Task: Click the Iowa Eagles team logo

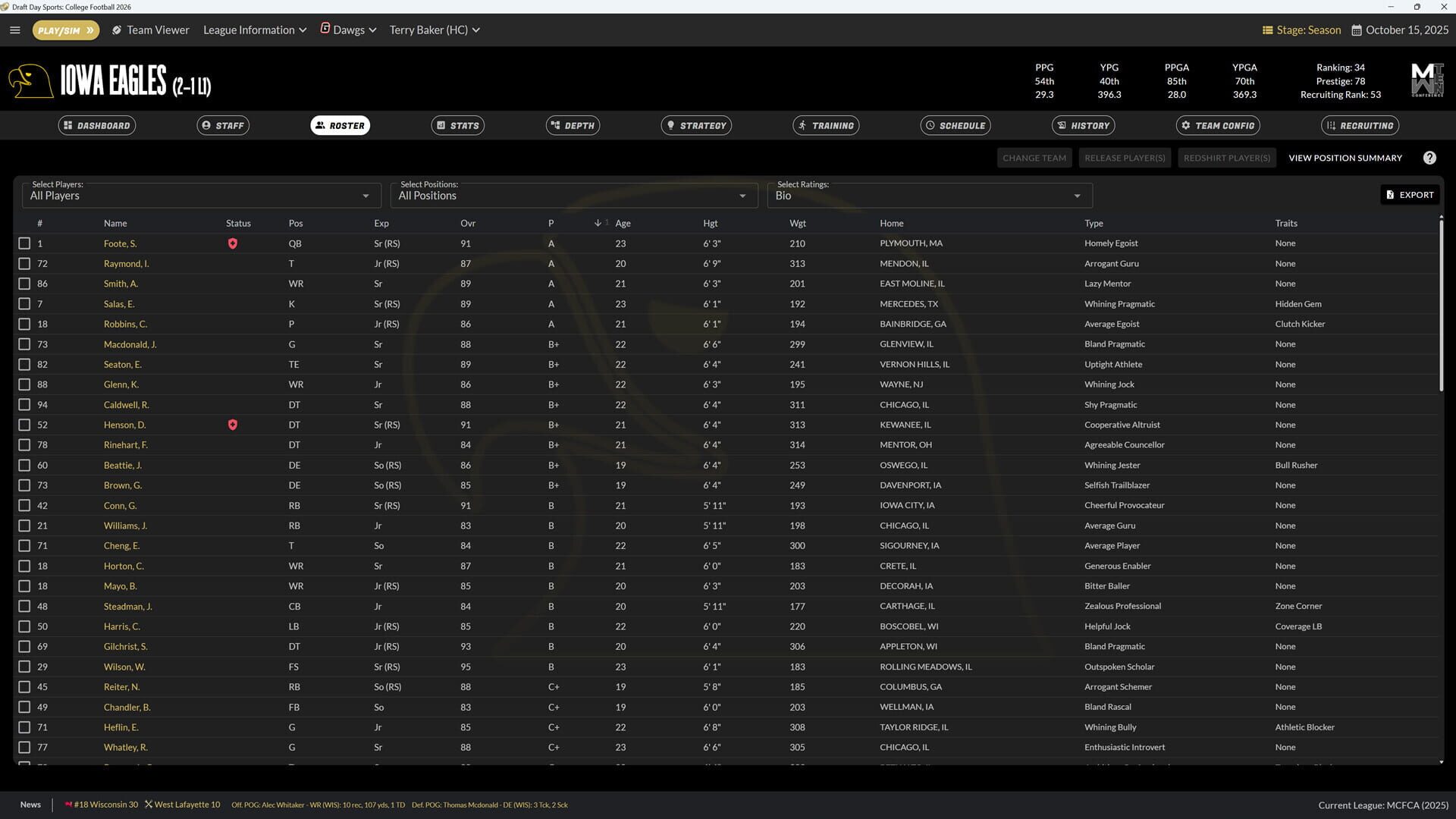Action: pyautogui.click(x=30, y=80)
